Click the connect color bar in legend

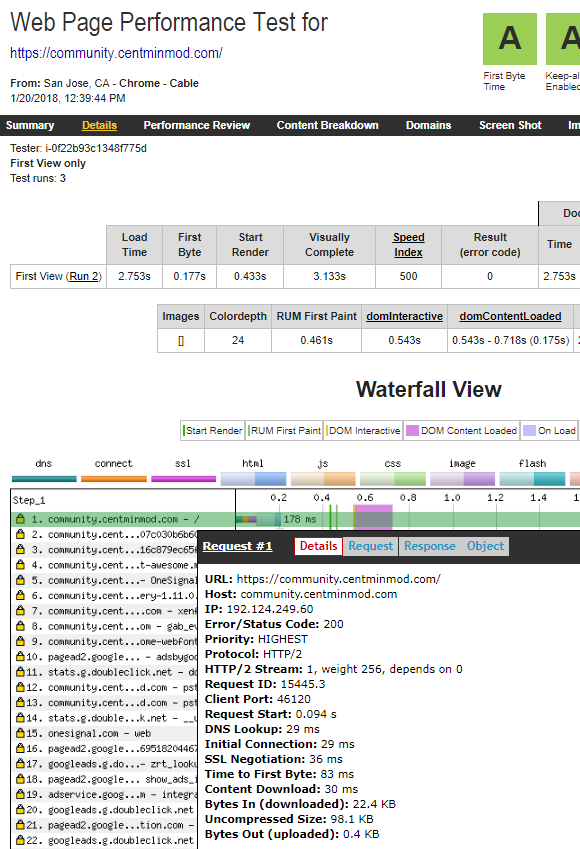(x=114, y=479)
